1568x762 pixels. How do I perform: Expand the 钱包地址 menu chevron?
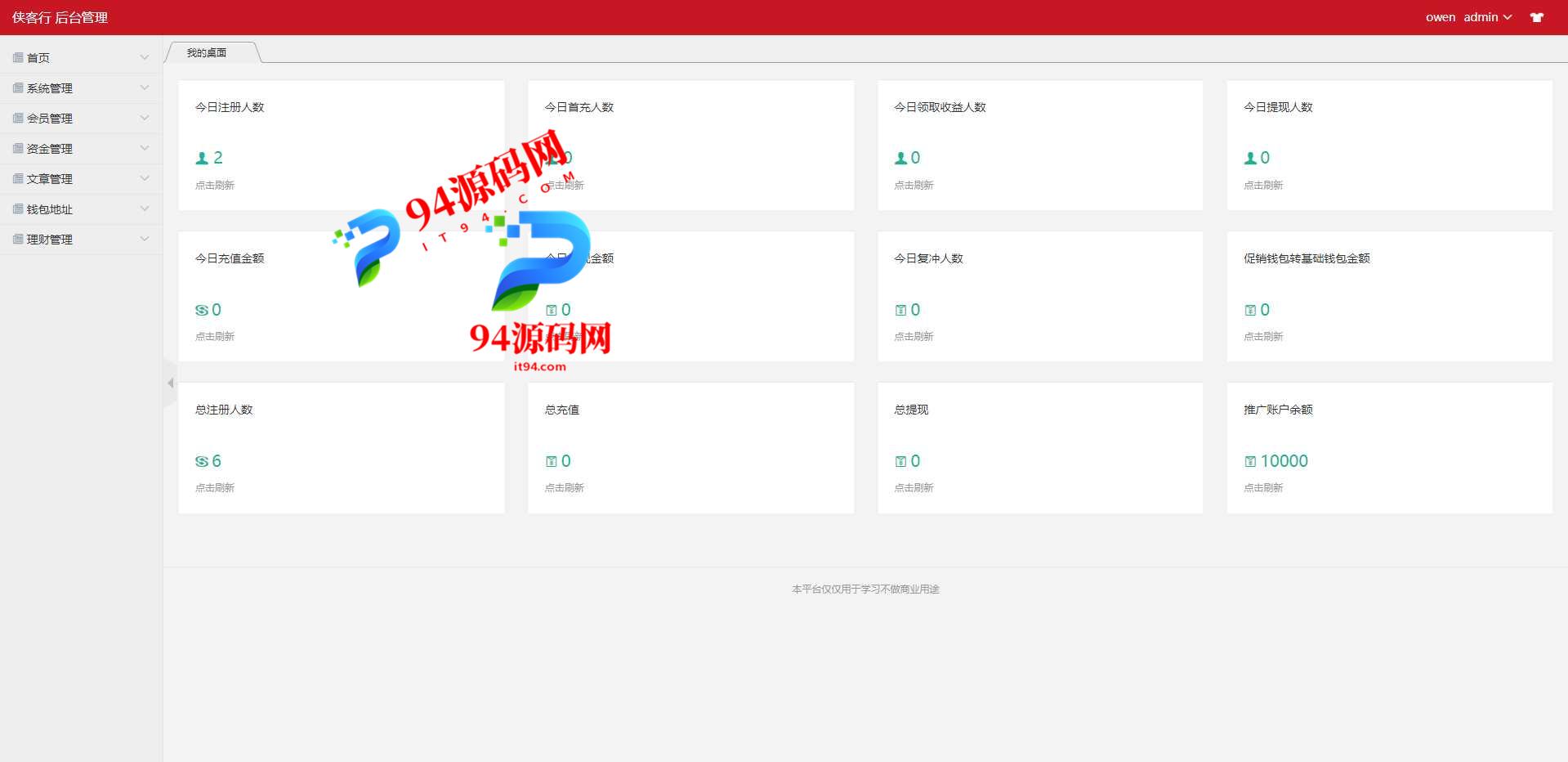(145, 208)
